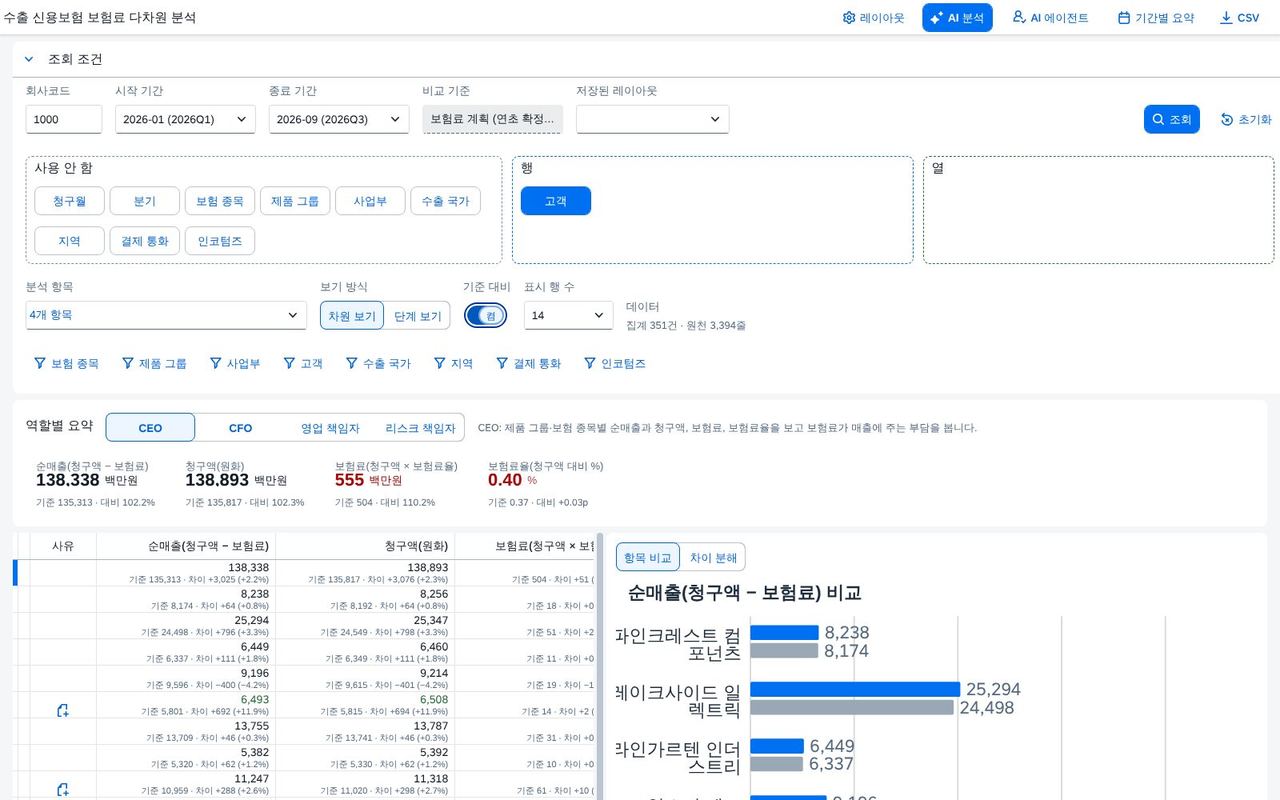
Task: Reset conditions with 초기화 button
Action: coord(1245,119)
